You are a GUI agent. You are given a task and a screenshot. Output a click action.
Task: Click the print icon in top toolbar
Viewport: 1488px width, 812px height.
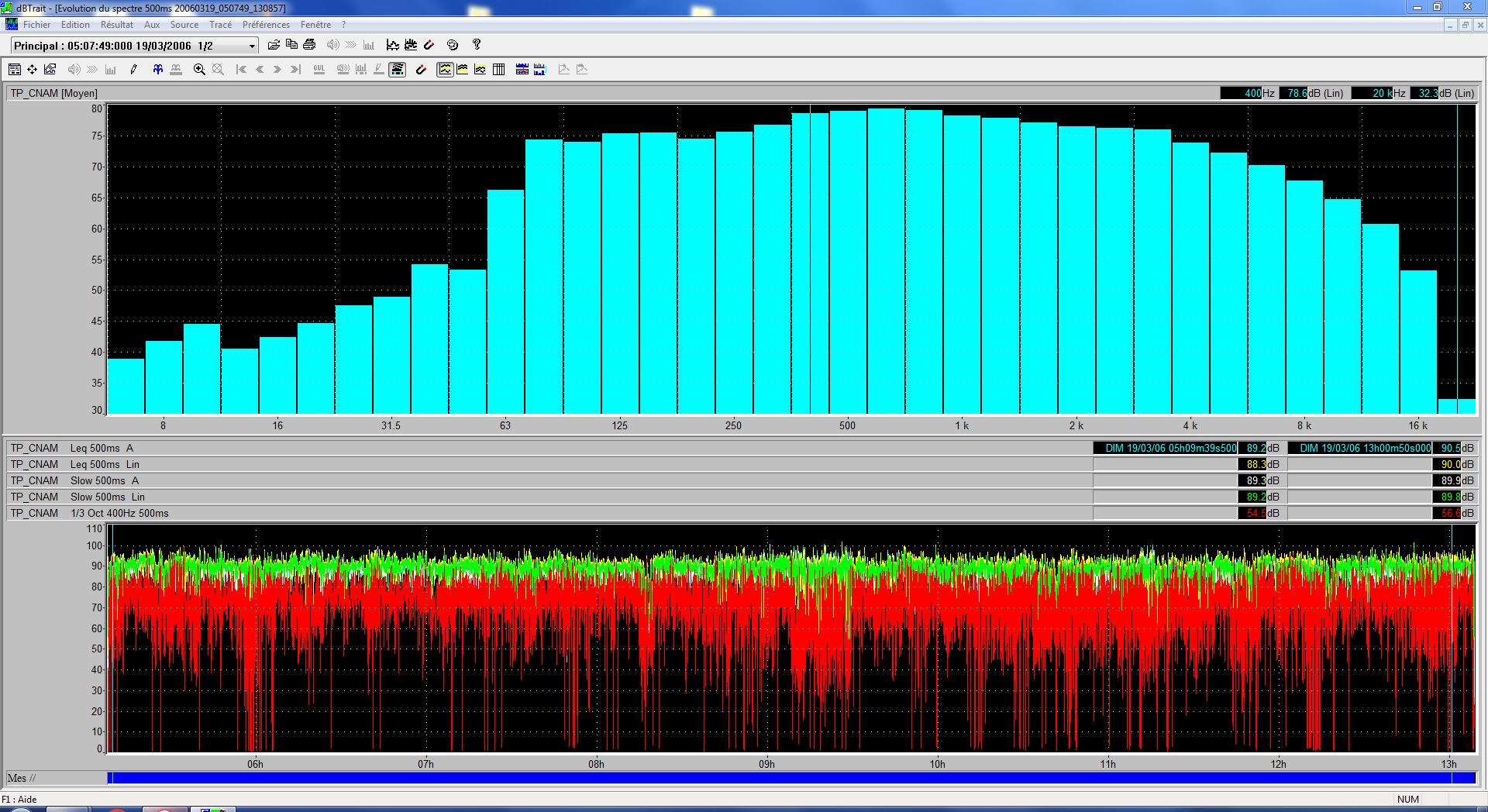(x=309, y=45)
